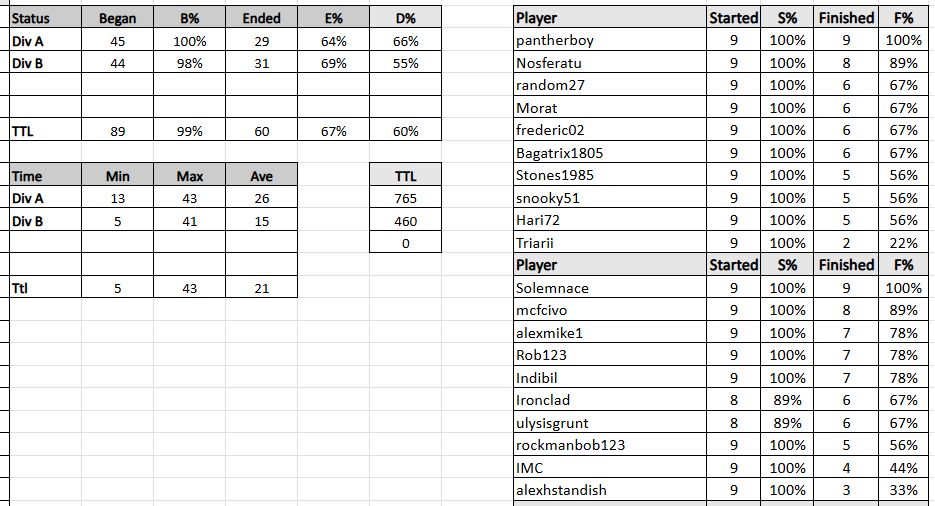Click the cell containing 765
The image size is (935, 506).
pos(405,198)
